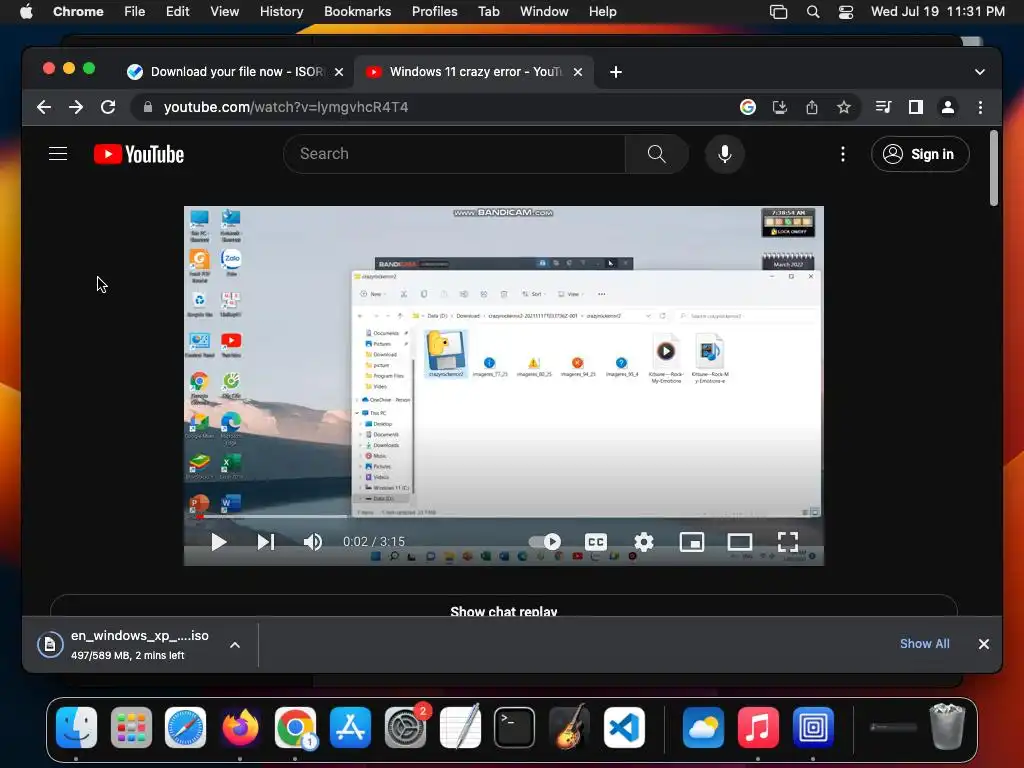Close the downloads bar
Image resolution: width=1024 pixels, height=768 pixels.
[984, 644]
